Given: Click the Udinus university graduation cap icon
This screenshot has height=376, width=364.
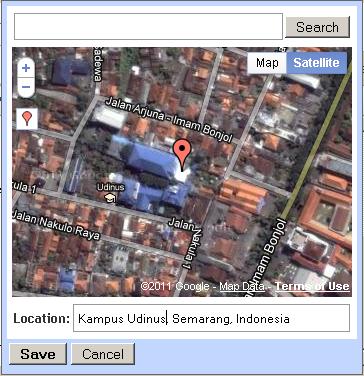Looking at the screenshot, I should (110, 198).
